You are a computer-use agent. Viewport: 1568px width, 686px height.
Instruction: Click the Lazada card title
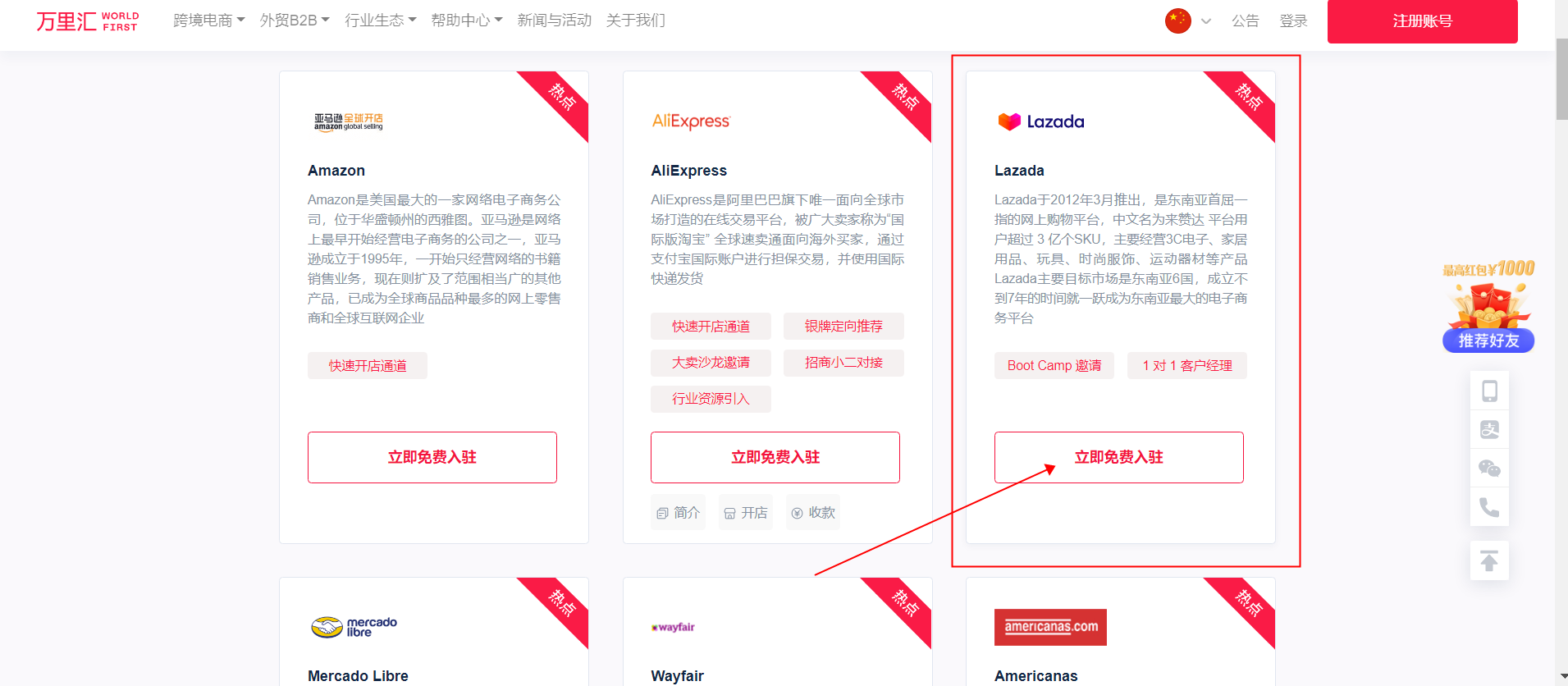[1019, 171]
